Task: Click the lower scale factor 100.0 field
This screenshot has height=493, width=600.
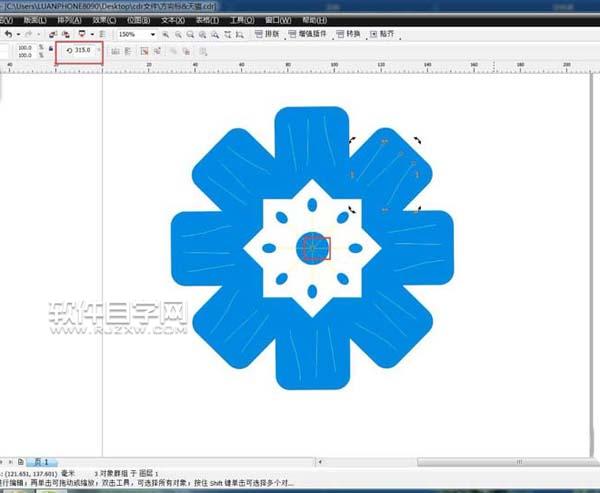Action: tap(25, 56)
